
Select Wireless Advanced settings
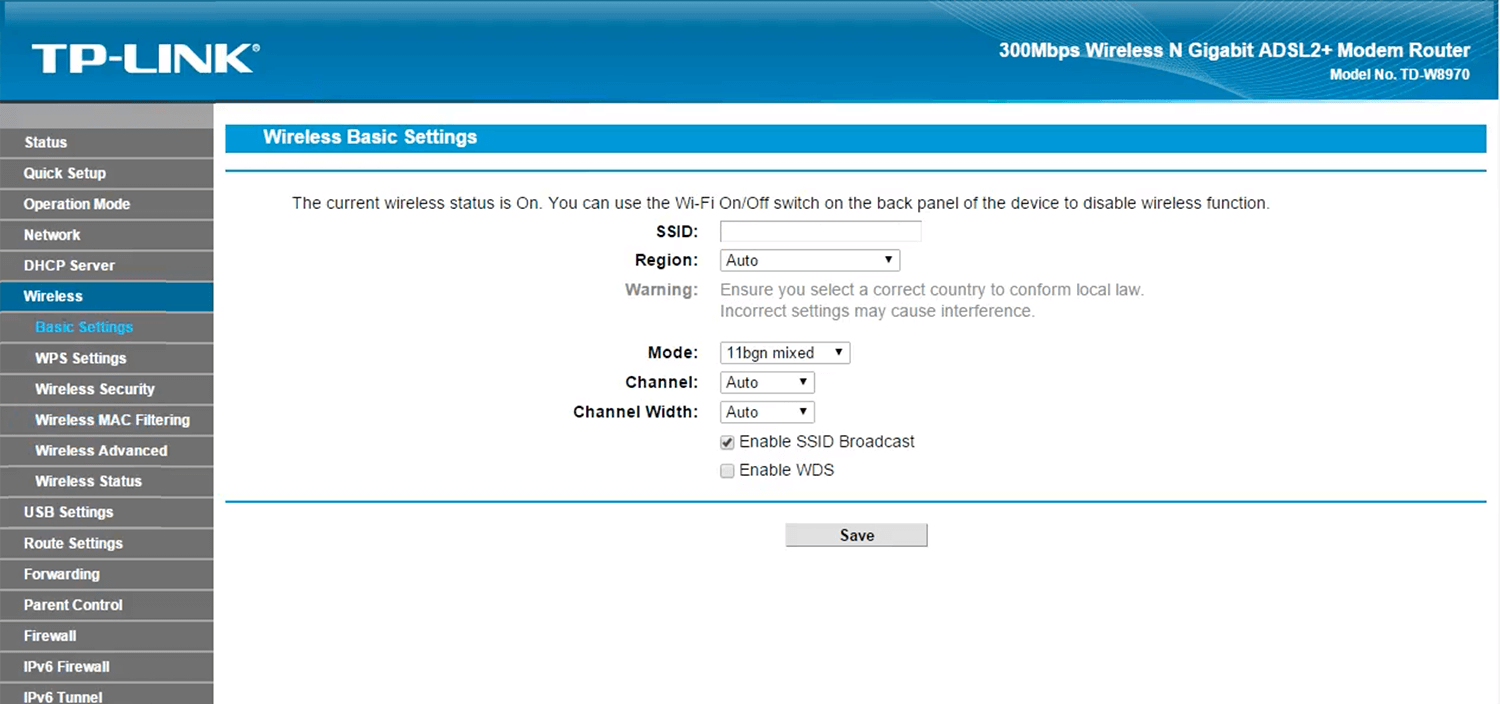[x=101, y=451]
